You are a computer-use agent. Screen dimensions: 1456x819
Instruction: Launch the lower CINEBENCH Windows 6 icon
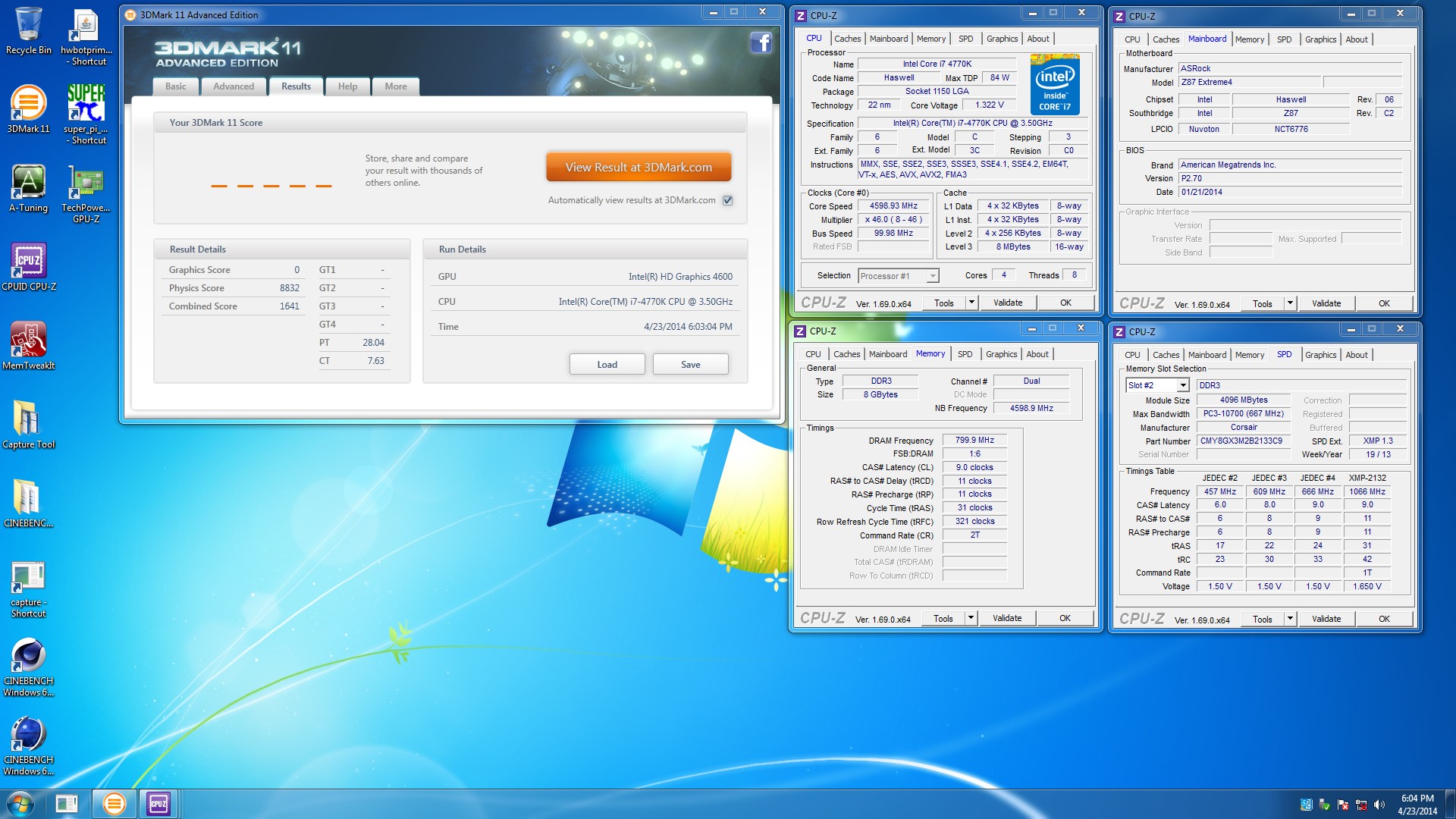coord(29,746)
